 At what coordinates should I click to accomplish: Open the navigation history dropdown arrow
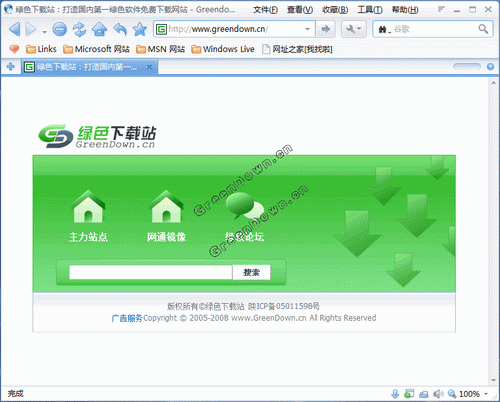pos(44,32)
